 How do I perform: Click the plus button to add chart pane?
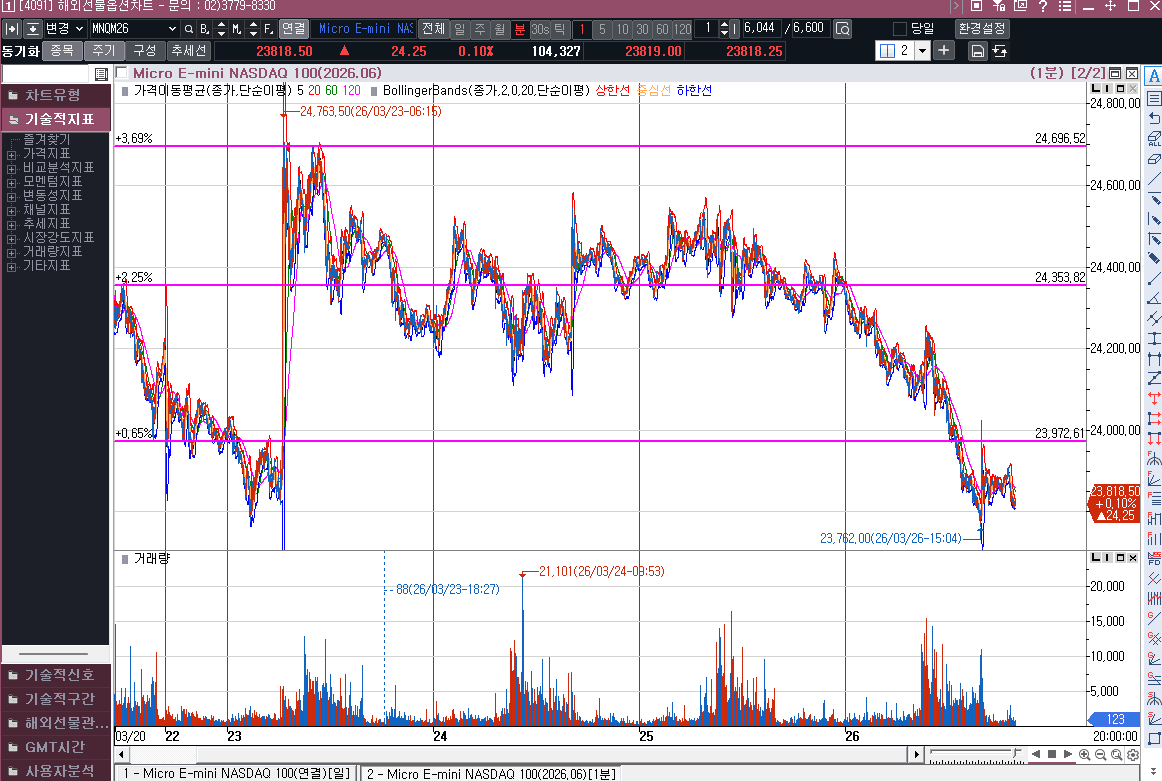[944, 50]
